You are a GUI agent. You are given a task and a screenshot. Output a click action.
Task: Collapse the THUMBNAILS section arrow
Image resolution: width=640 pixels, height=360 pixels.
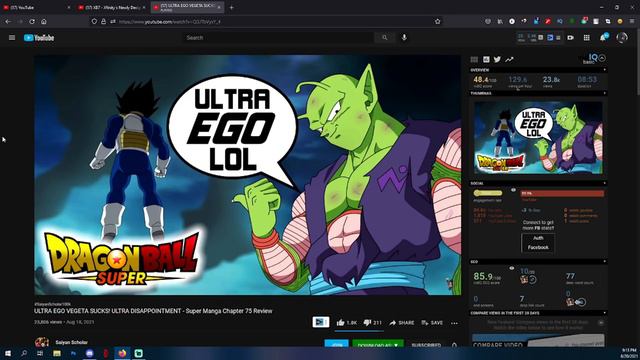604,93
